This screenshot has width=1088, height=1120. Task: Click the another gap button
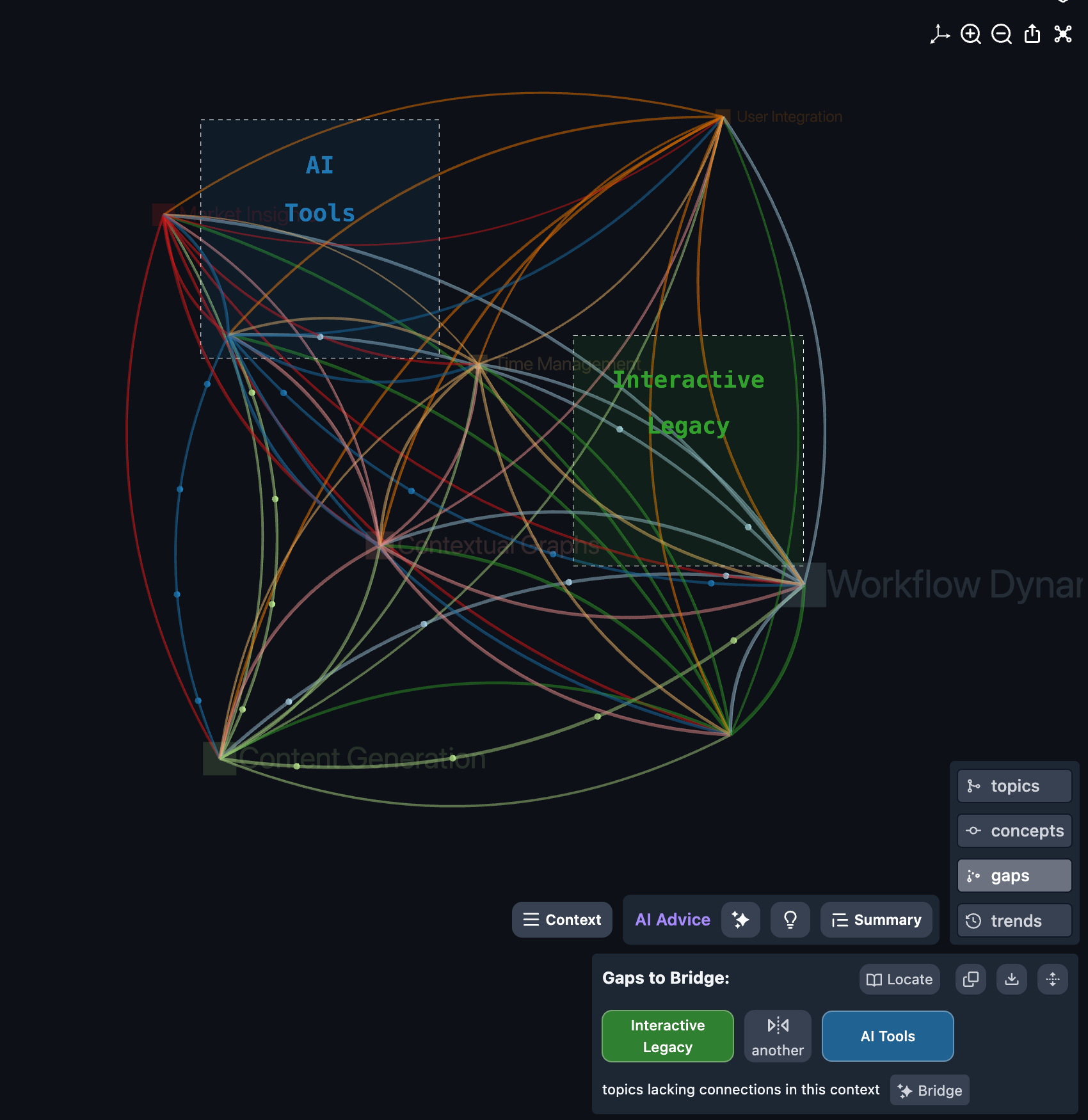[x=778, y=1036]
